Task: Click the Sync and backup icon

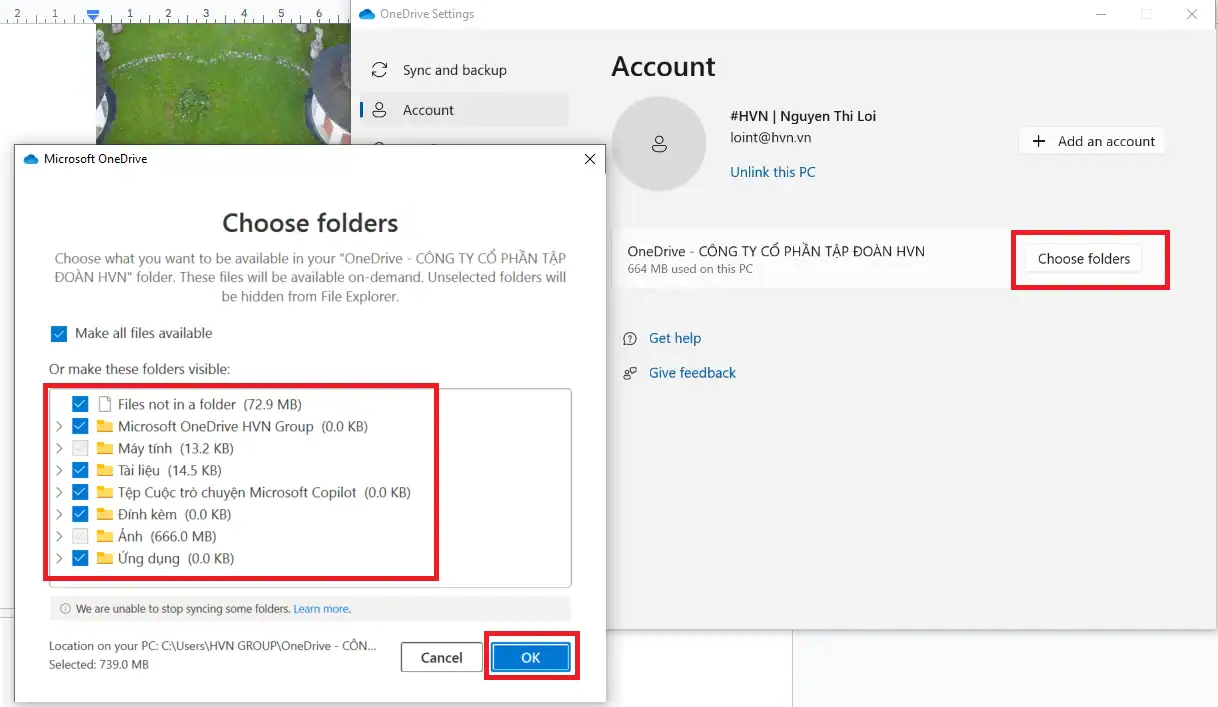Action: pos(379,70)
